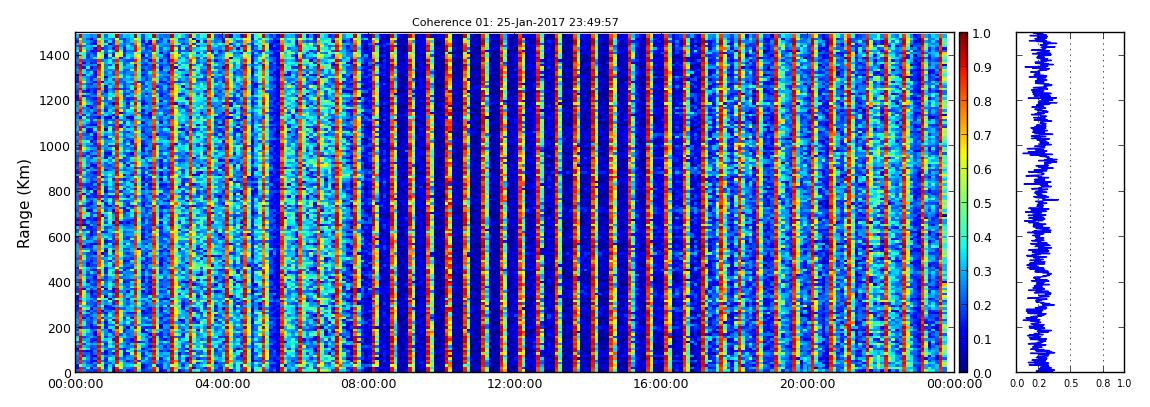Click the jet colorbar strip

click(964, 202)
